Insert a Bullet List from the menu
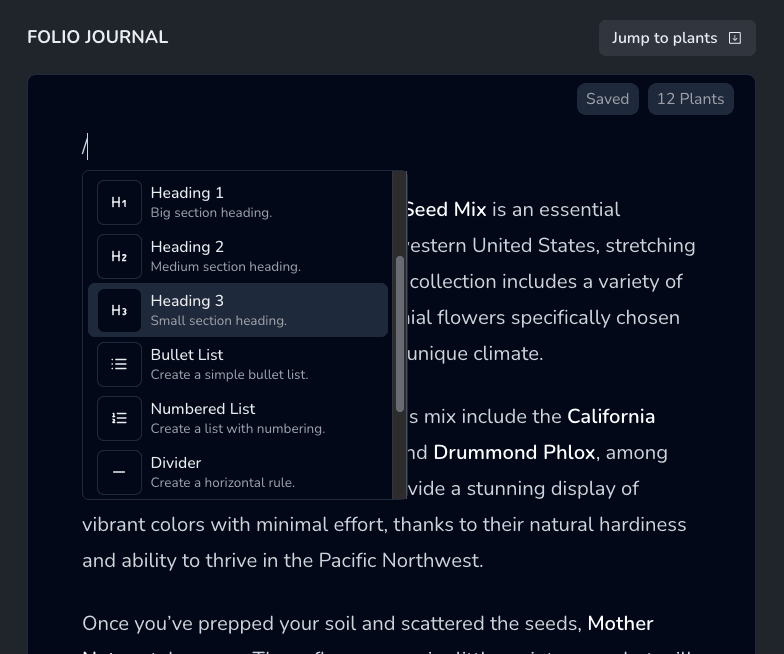The image size is (784, 654). 238,364
